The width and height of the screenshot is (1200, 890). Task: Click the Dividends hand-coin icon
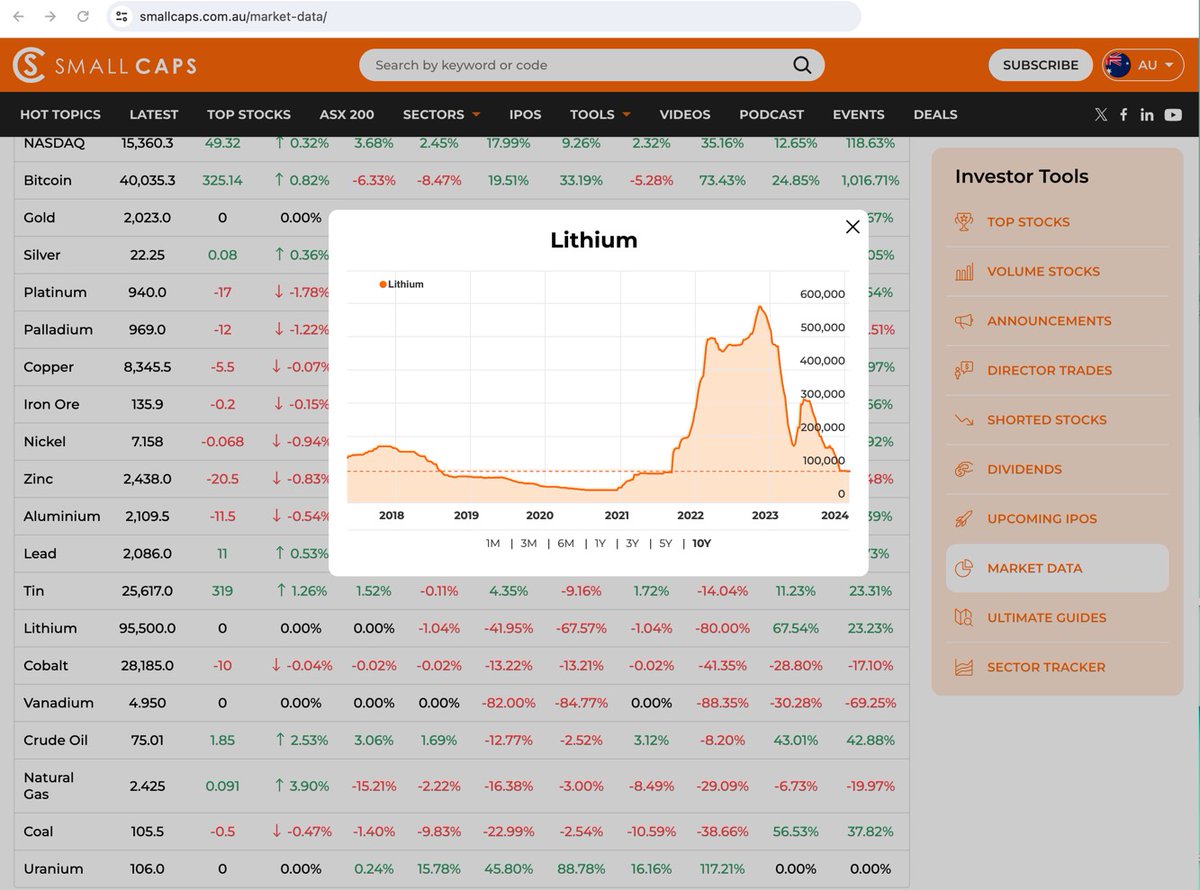(964, 469)
